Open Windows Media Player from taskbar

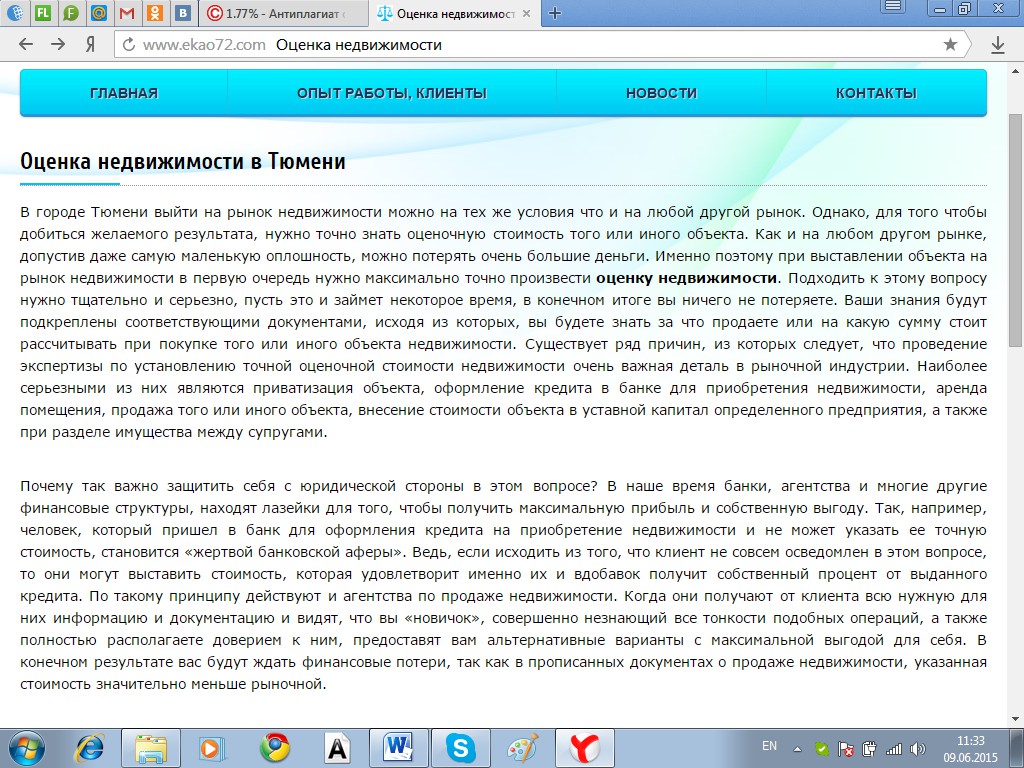point(212,748)
